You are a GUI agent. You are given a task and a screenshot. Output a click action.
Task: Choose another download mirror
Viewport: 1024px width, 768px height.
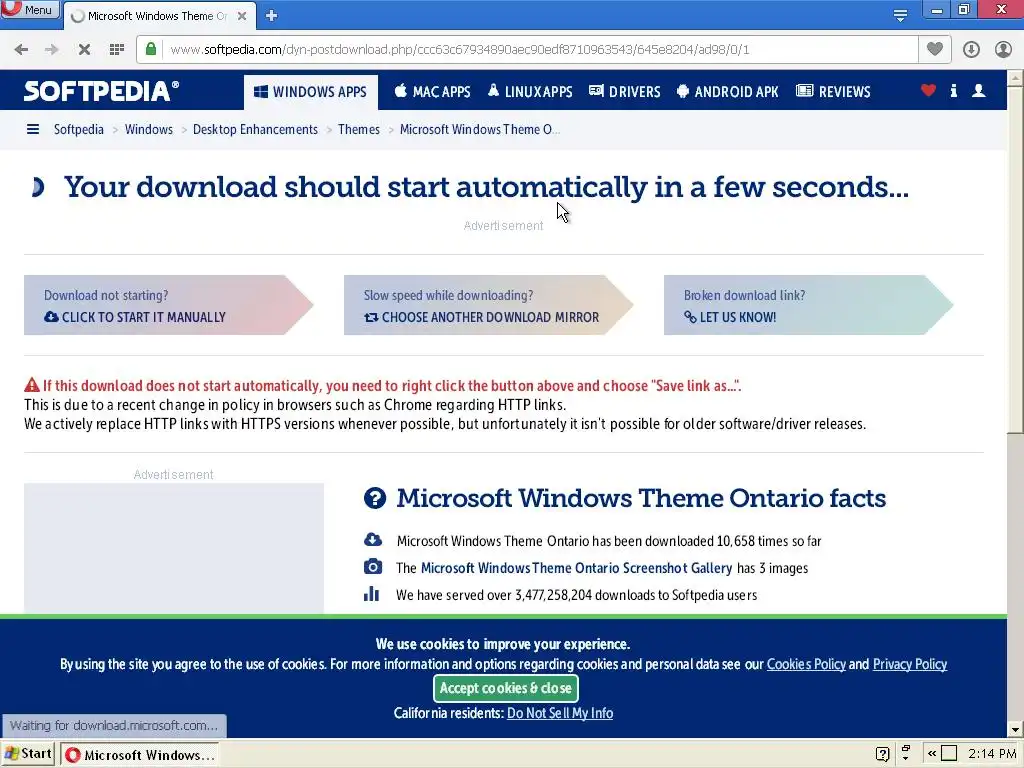coord(488,305)
